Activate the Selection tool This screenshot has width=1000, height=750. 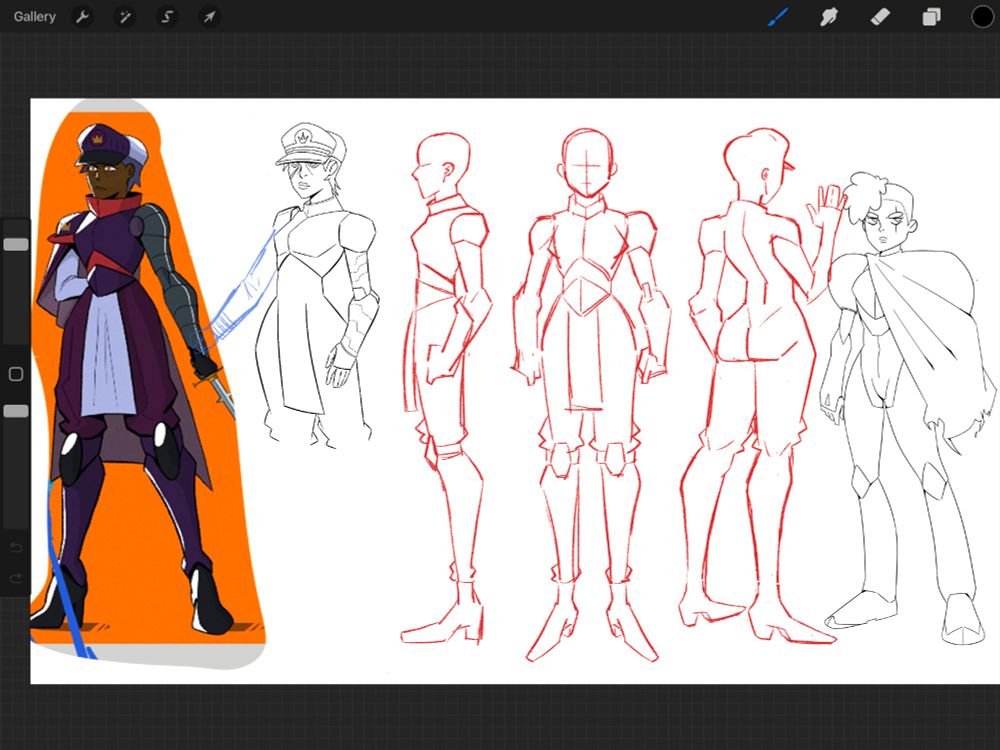click(x=167, y=17)
